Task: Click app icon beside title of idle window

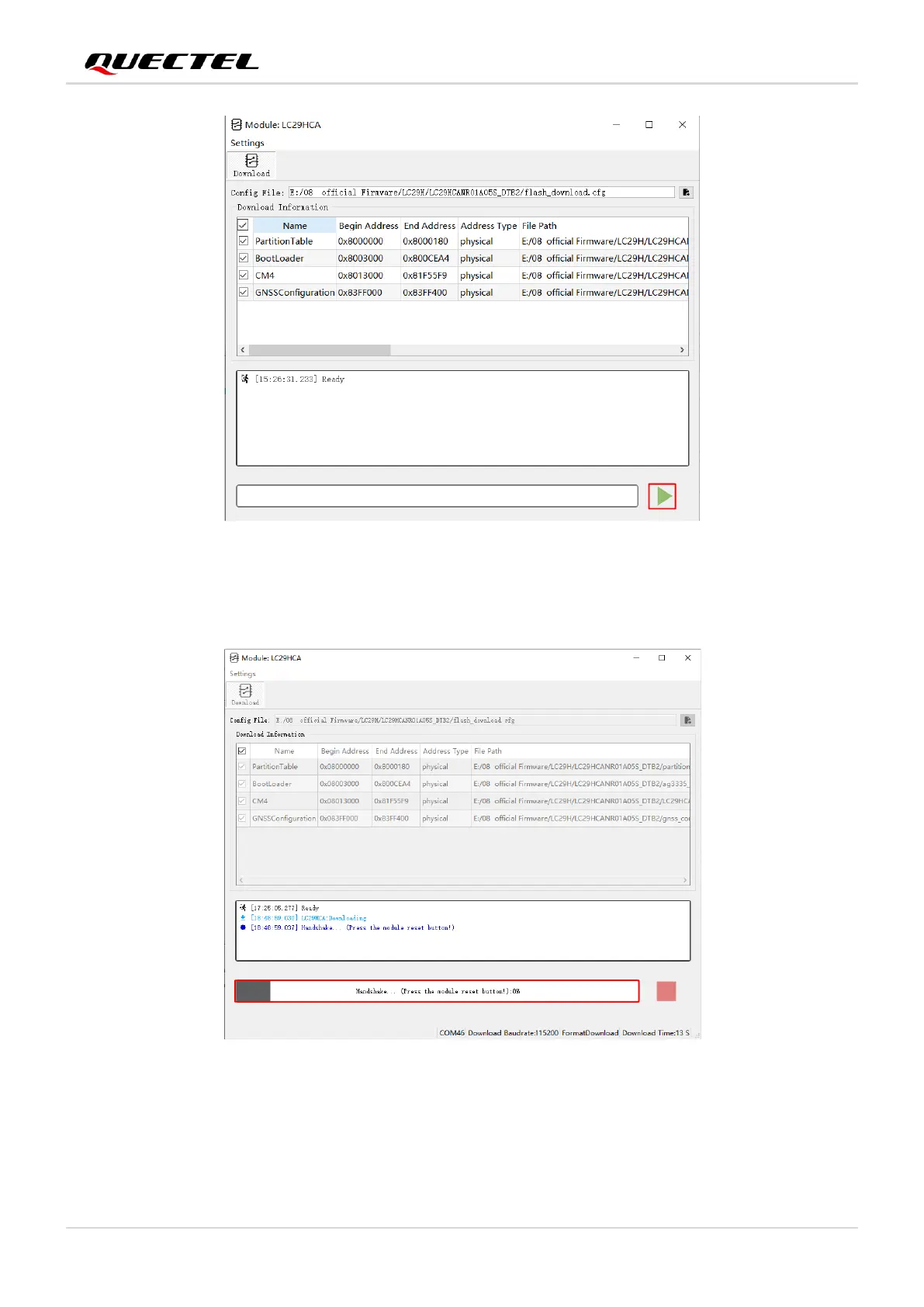Action: click(x=237, y=124)
